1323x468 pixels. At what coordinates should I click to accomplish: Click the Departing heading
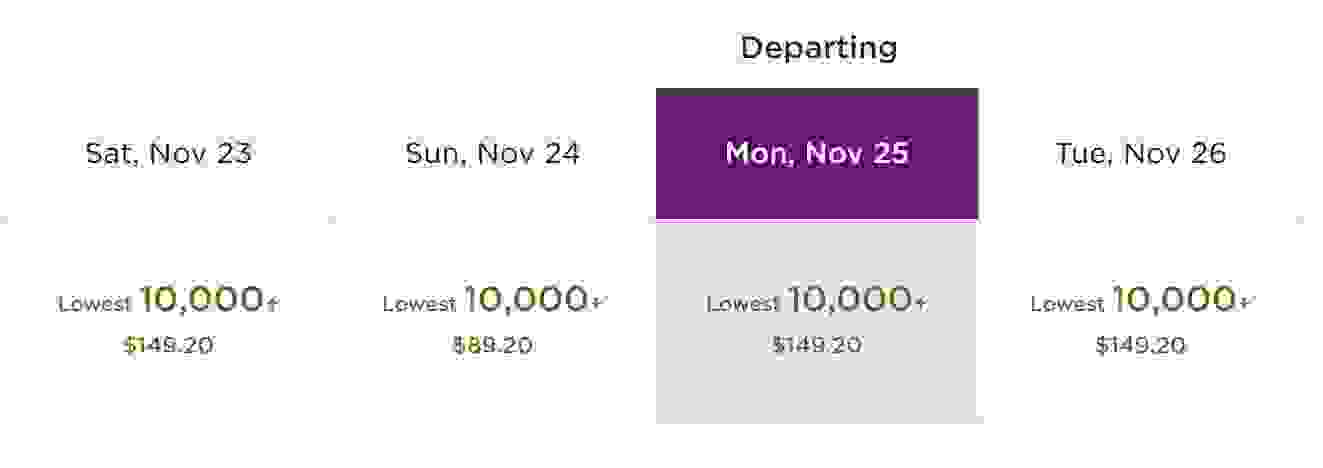coord(818,49)
